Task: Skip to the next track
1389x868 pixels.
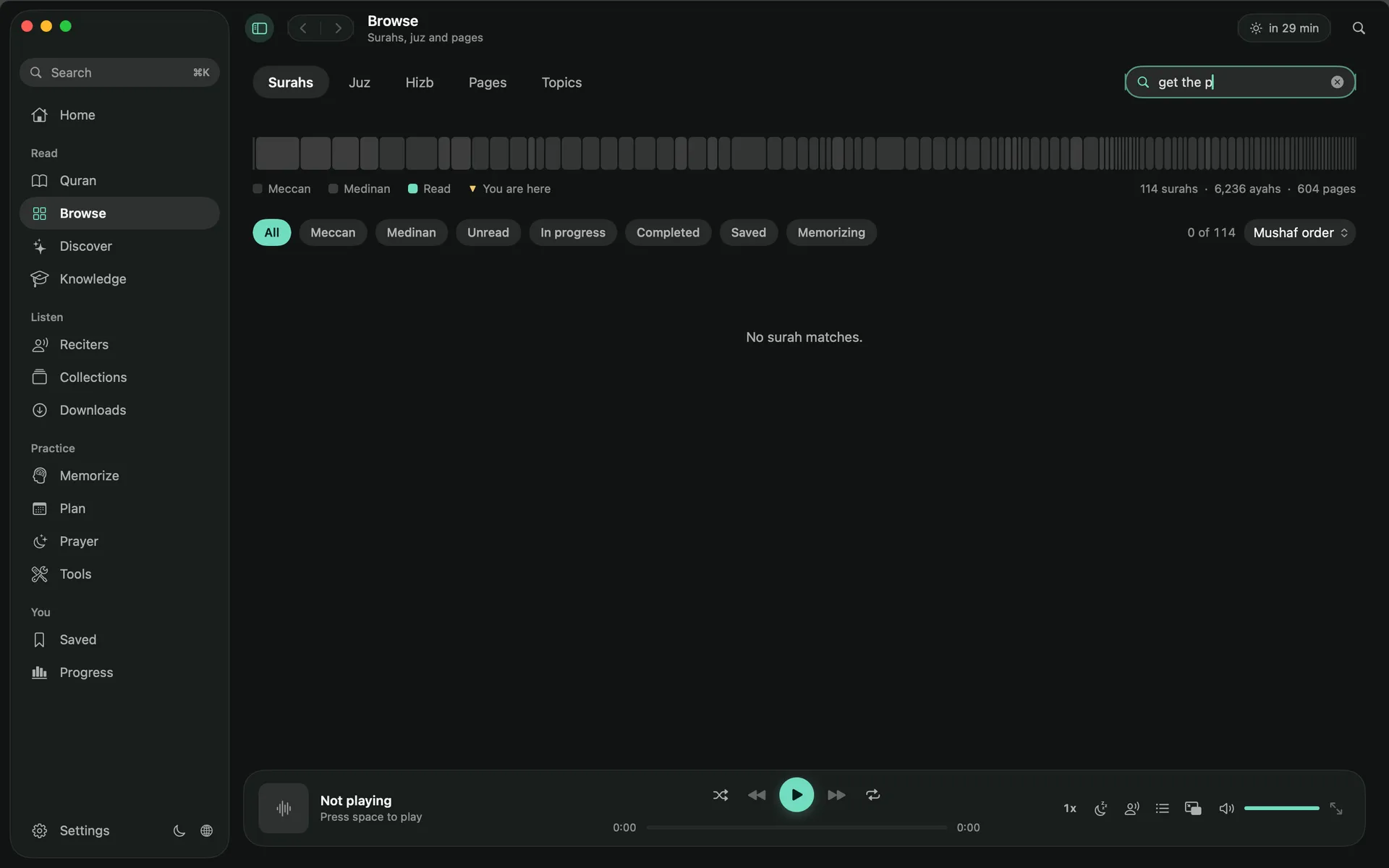Action: pos(836,795)
